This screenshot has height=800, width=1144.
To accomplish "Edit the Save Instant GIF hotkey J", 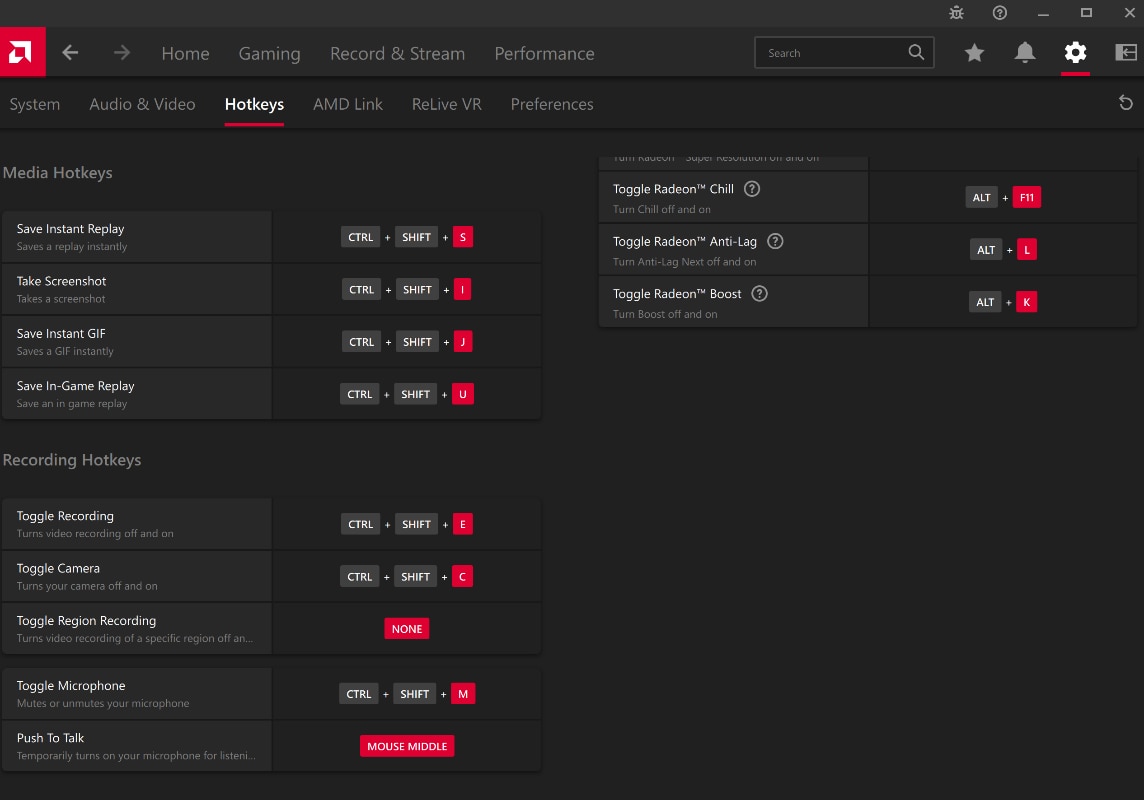I will 463,342.
